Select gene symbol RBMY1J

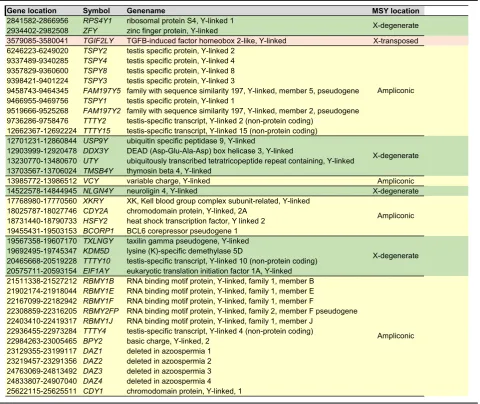click(98, 321)
